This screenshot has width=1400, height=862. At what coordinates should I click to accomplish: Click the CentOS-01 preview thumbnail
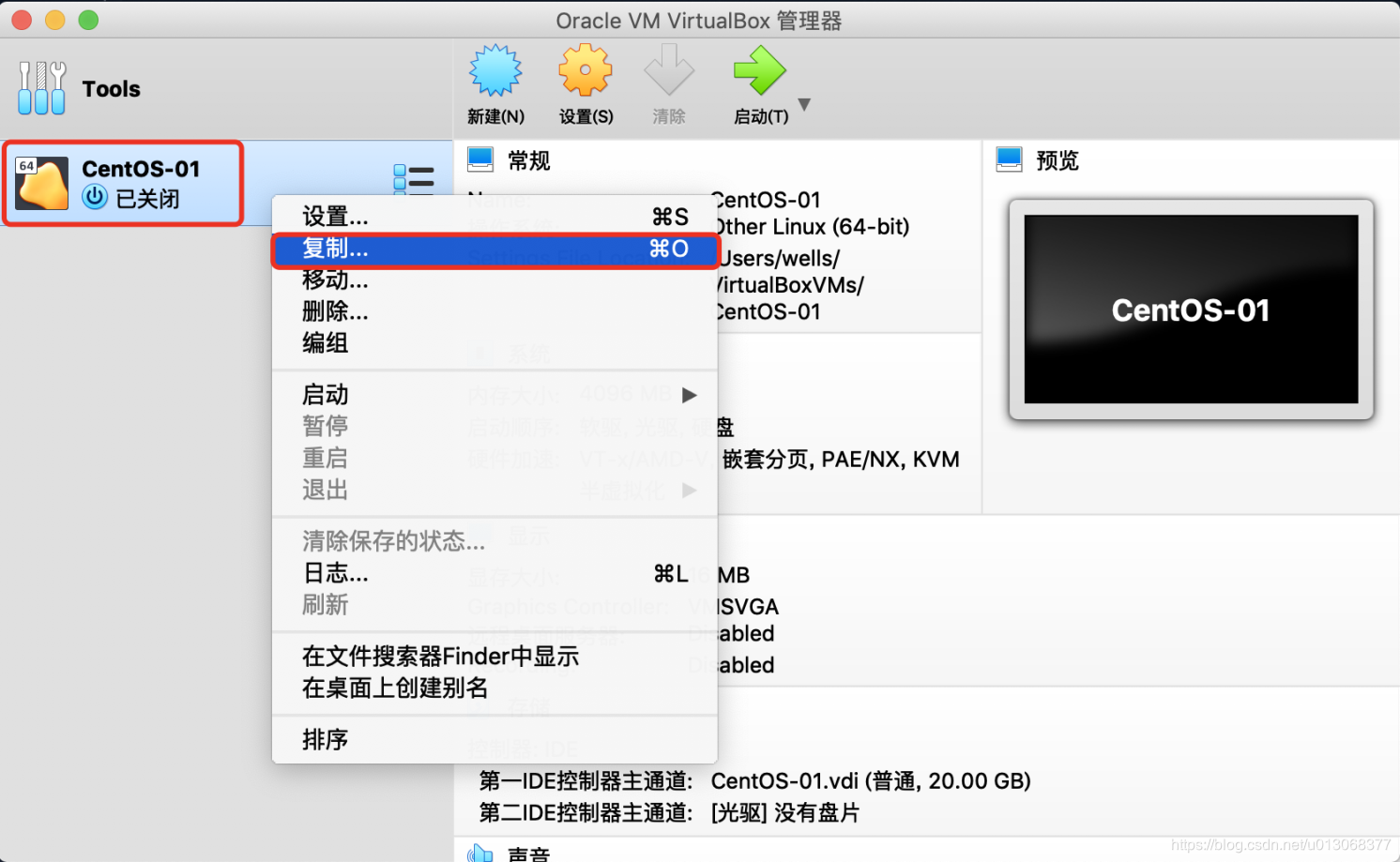(1191, 310)
